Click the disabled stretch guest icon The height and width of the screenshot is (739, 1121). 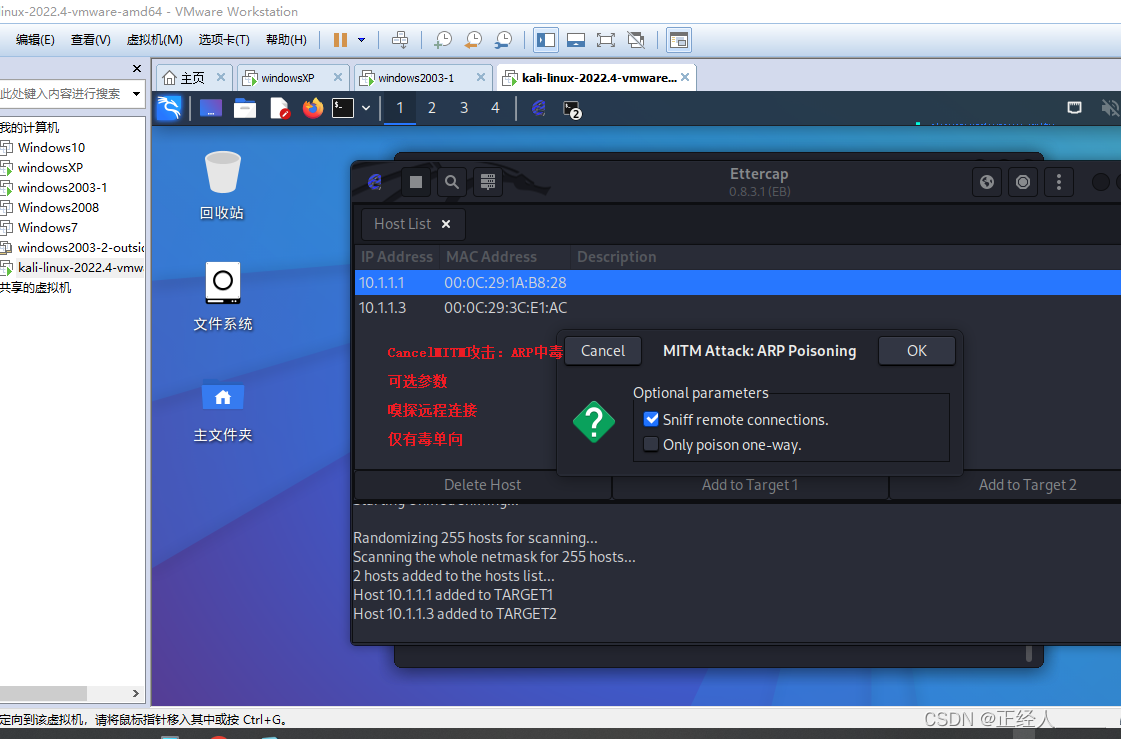click(636, 40)
